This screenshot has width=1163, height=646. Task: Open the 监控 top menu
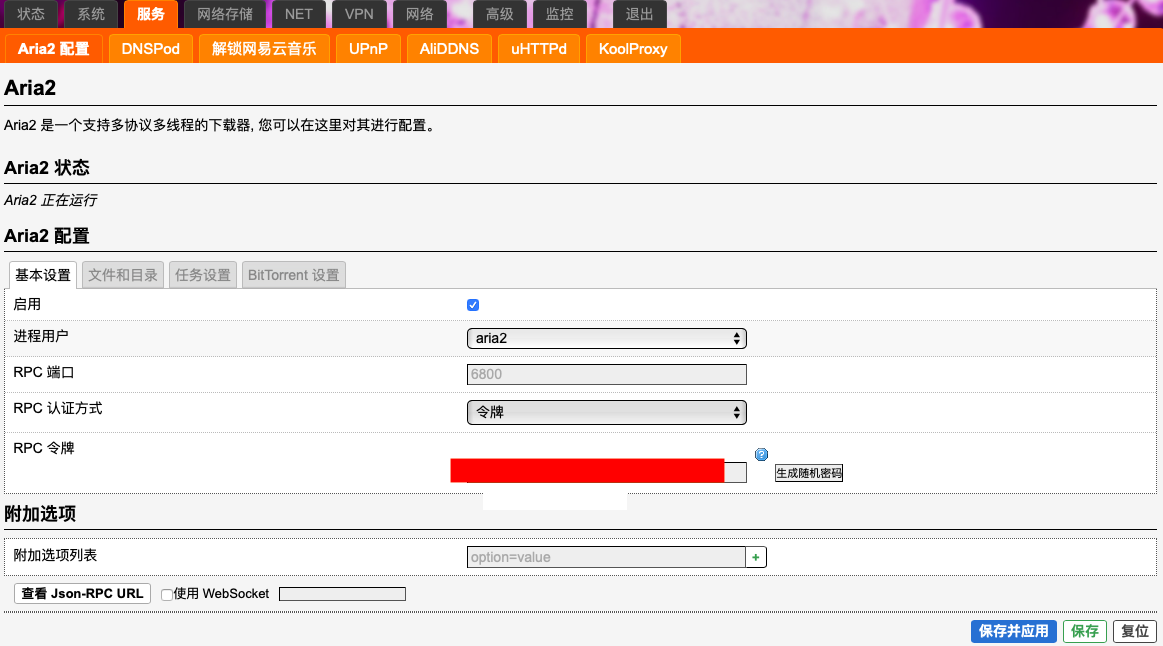click(x=559, y=14)
